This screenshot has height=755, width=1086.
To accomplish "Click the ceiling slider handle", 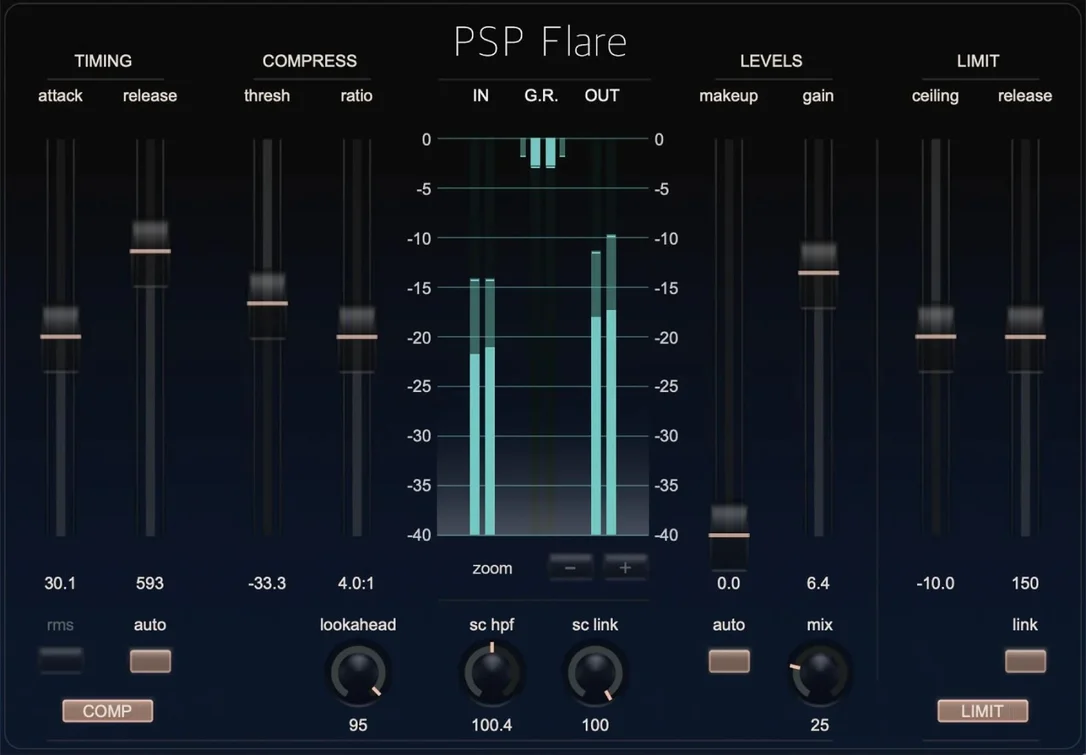I will [x=936, y=337].
